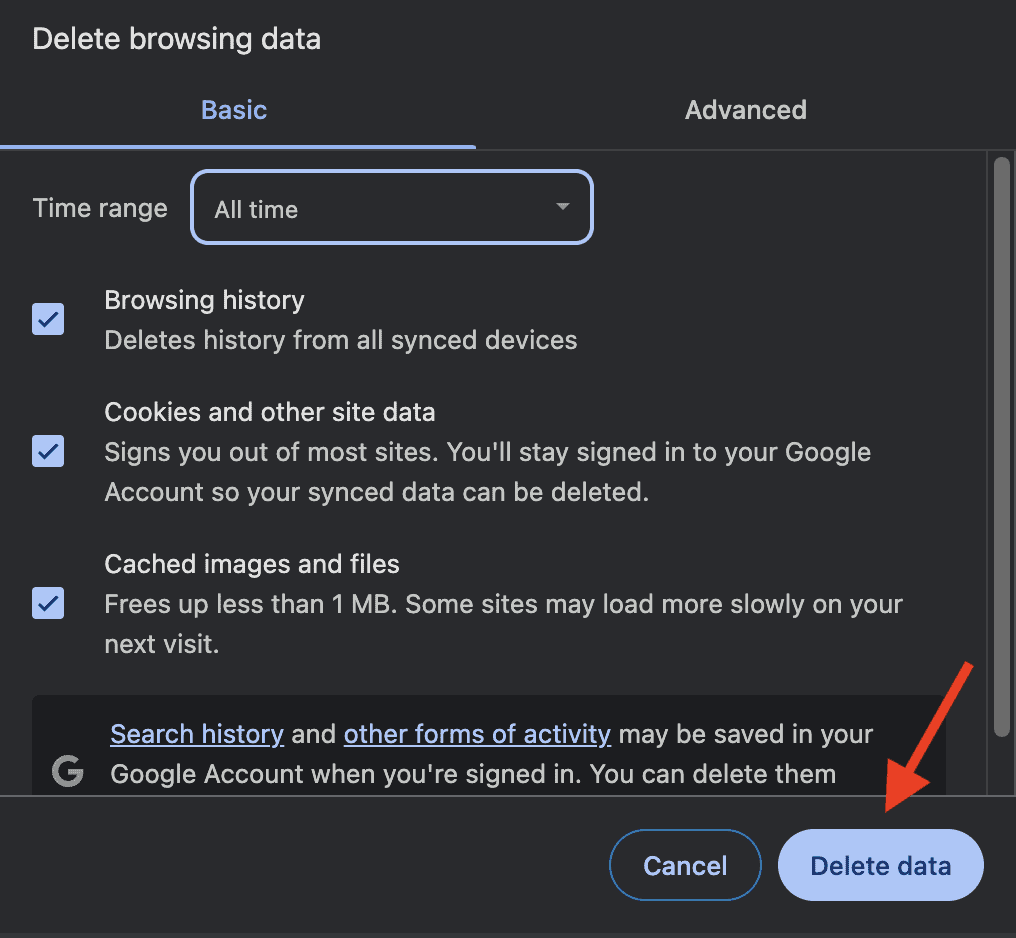Uncheck Cookies and other site data checkbox
Screen dimensions: 1016x938
coord(48,451)
